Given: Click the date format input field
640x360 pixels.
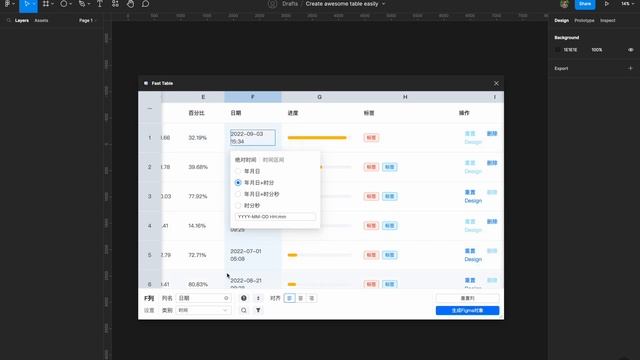Looking at the screenshot, I should click(x=276, y=217).
